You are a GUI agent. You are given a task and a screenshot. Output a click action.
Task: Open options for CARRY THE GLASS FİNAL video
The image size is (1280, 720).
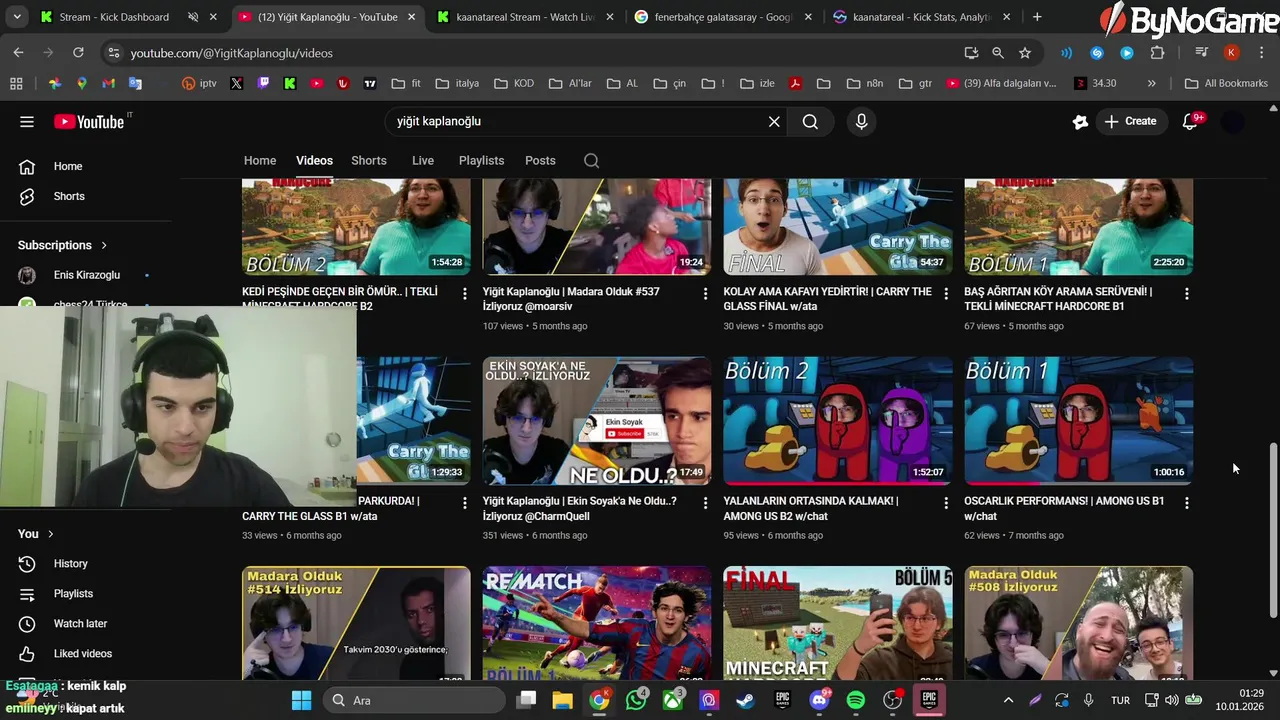pos(946,294)
